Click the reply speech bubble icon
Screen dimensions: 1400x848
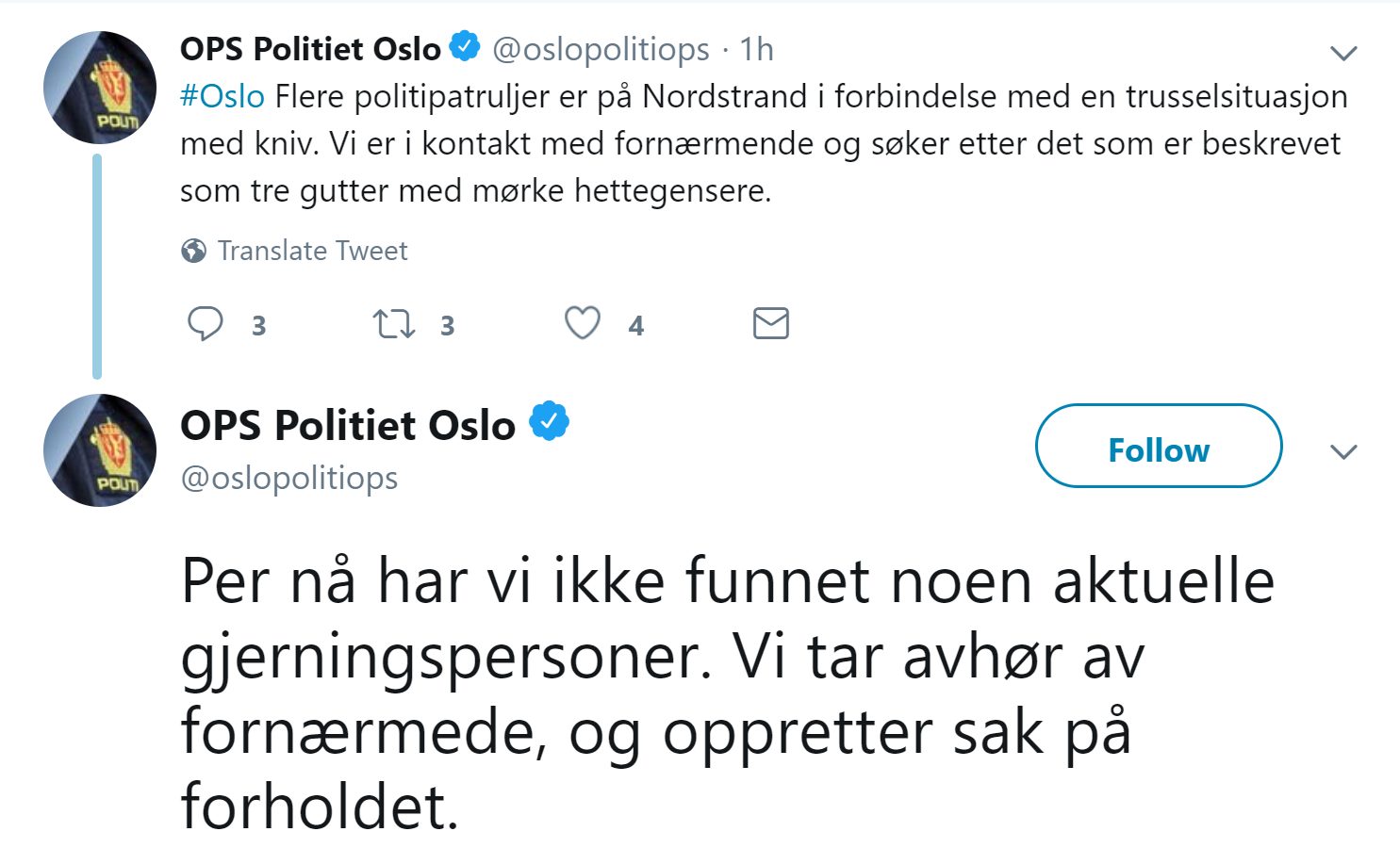[x=205, y=324]
